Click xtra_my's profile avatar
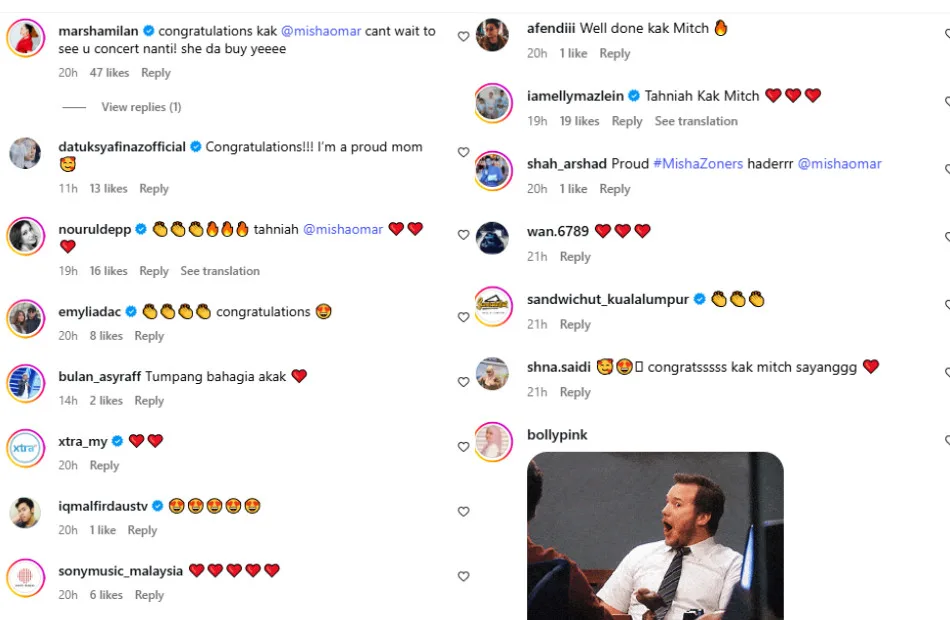Viewport: 950px width, 620px height. (25, 448)
